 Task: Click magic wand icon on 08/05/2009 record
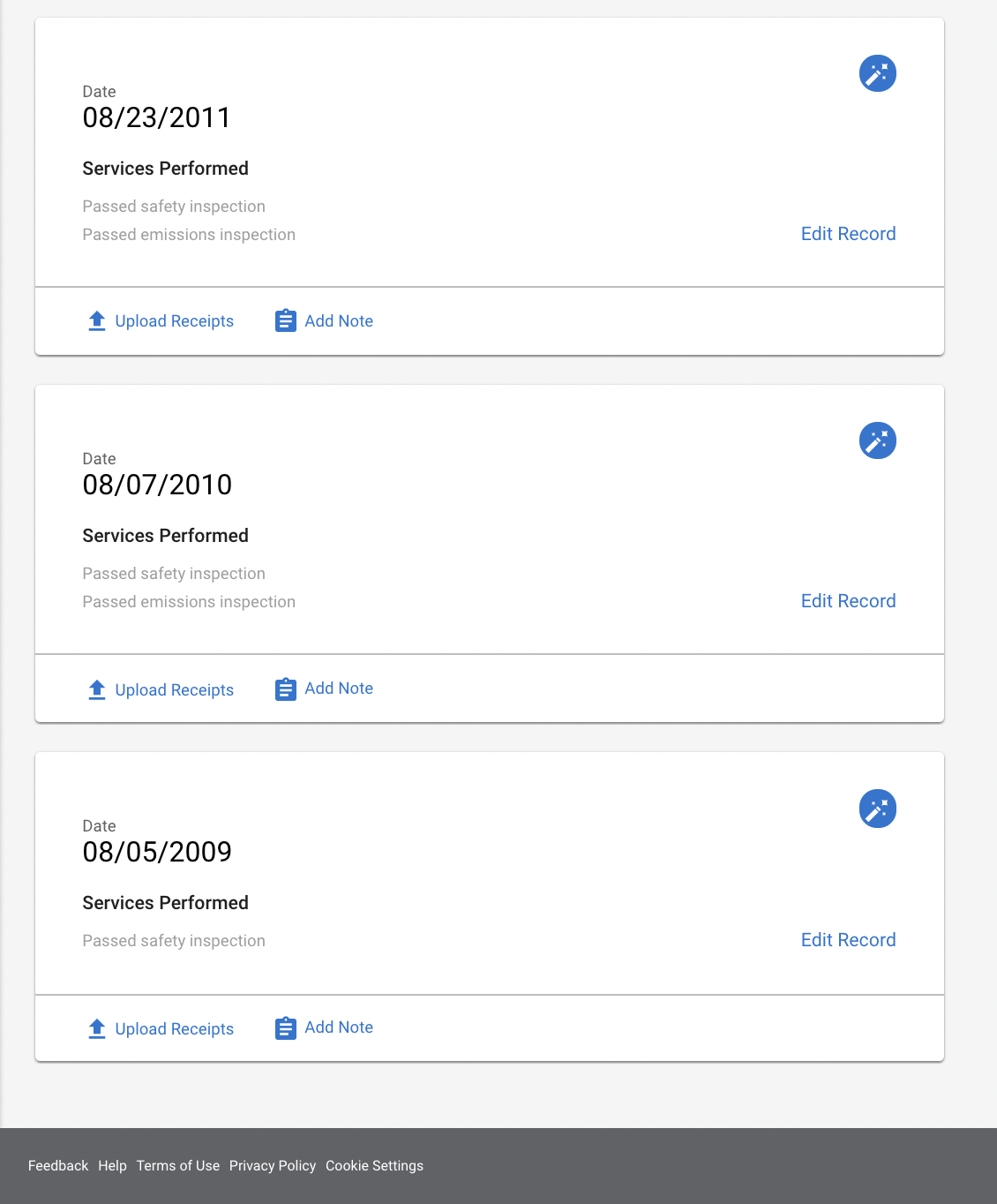pyautogui.click(x=878, y=809)
